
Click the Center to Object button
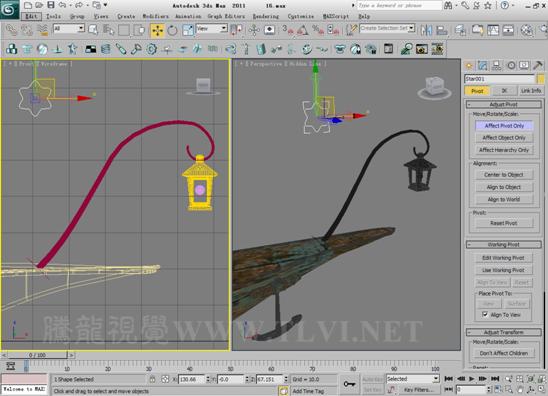[x=504, y=175]
